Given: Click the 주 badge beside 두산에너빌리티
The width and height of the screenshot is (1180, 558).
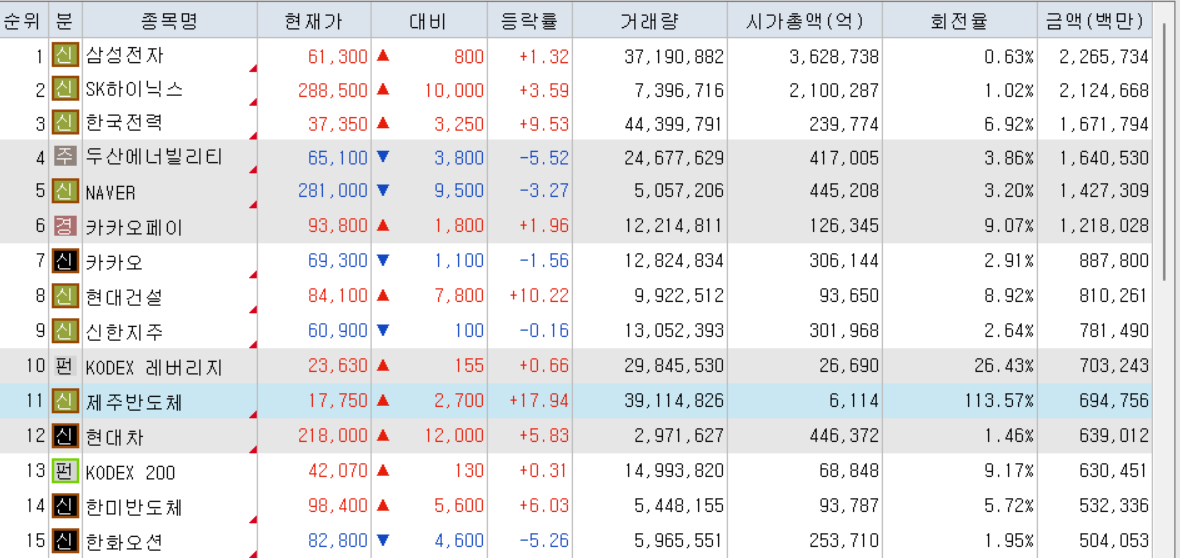Looking at the screenshot, I should click(65, 157).
